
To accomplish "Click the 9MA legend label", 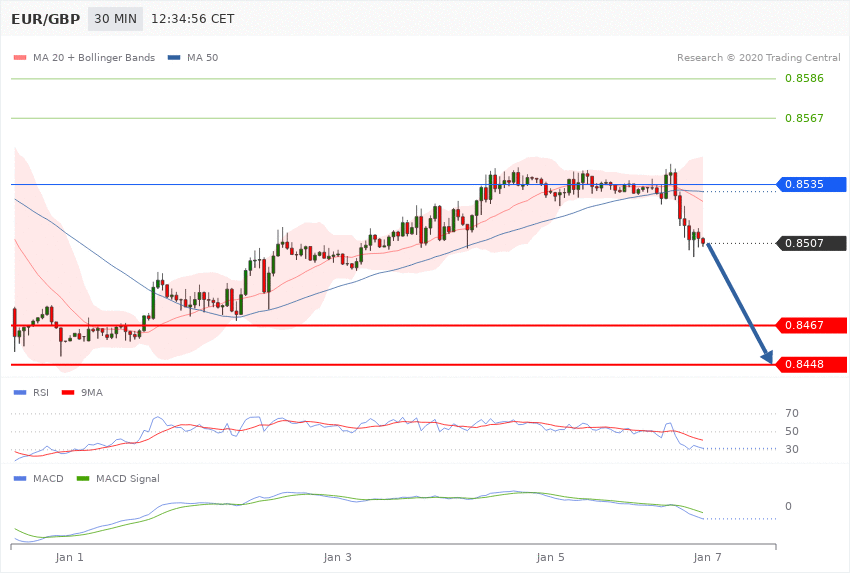I will [x=92, y=392].
